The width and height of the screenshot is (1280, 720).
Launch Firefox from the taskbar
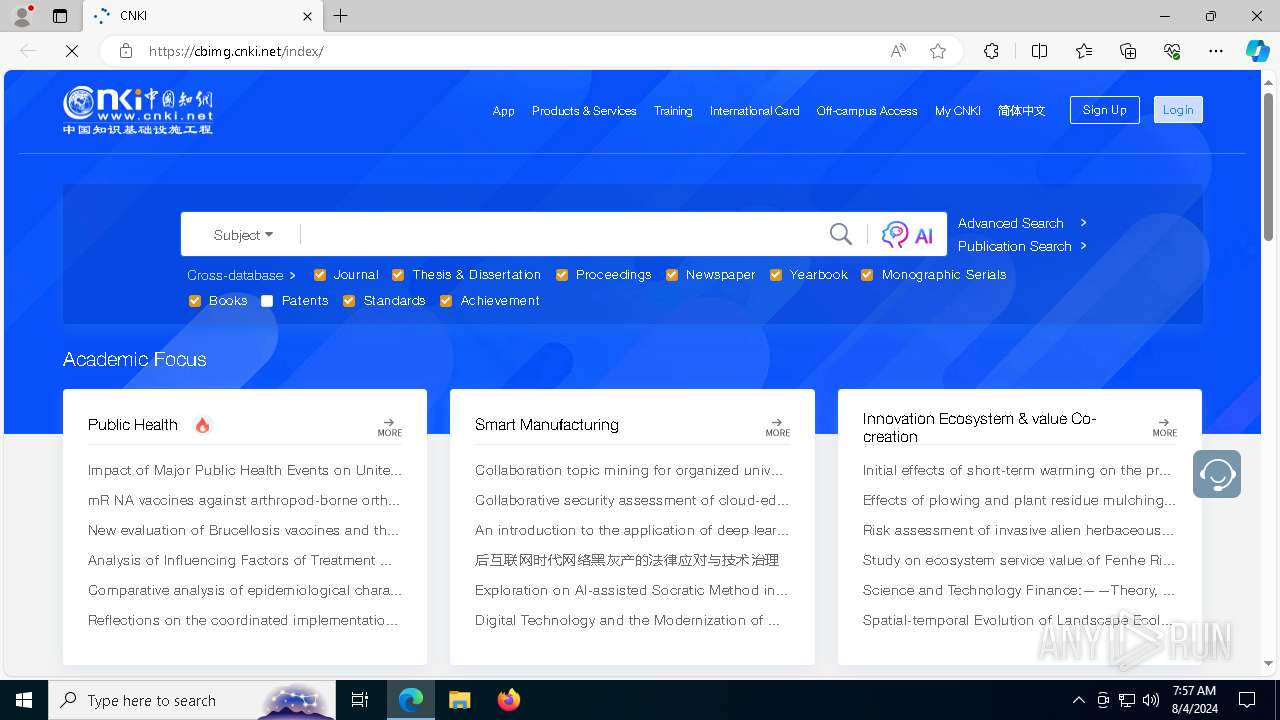tap(508, 700)
